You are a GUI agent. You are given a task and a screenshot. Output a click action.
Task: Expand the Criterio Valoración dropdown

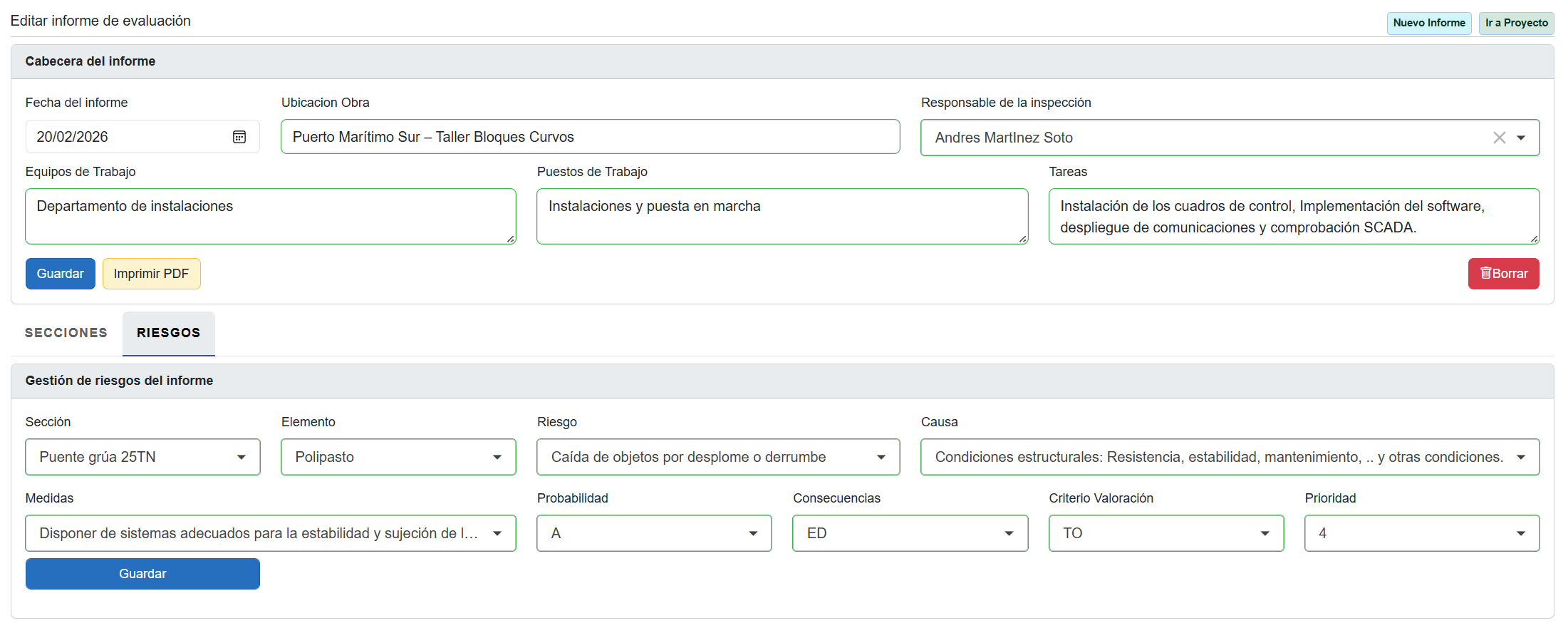click(x=1165, y=533)
